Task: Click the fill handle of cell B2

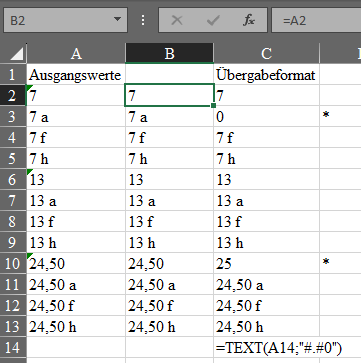Action: pyautogui.click(x=213, y=106)
